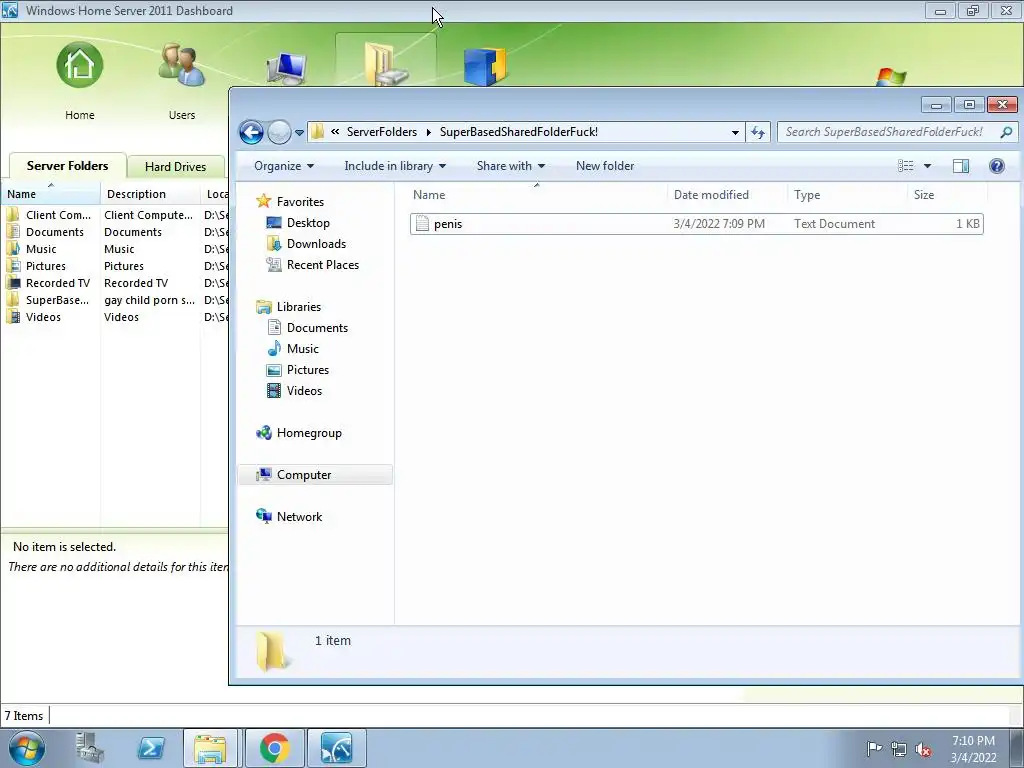Expand the address bar previous locations dropdown
Image resolution: width=1024 pixels, height=768 pixels.
pyautogui.click(x=735, y=133)
